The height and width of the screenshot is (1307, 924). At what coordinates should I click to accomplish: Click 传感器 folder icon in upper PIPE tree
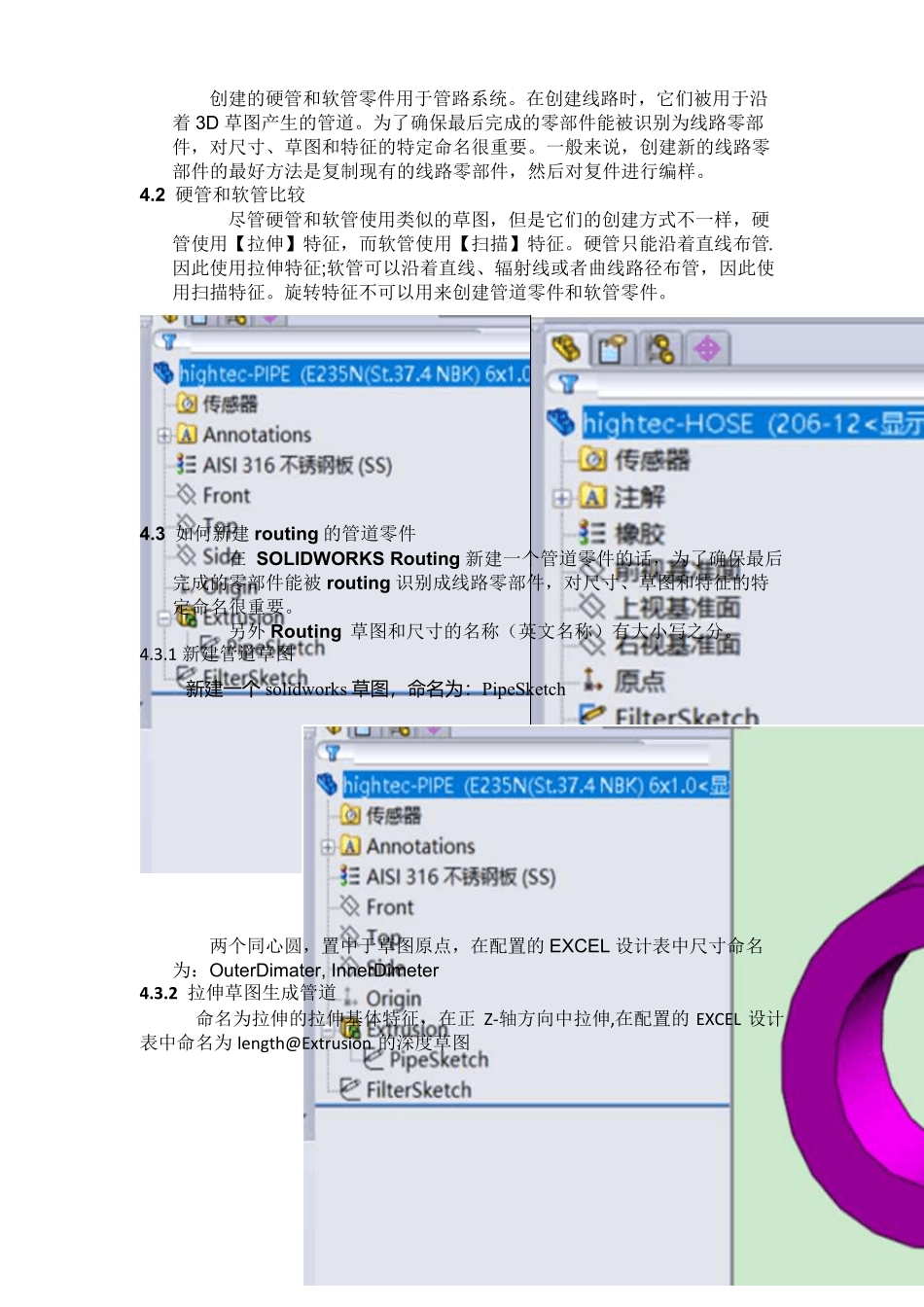(x=187, y=404)
